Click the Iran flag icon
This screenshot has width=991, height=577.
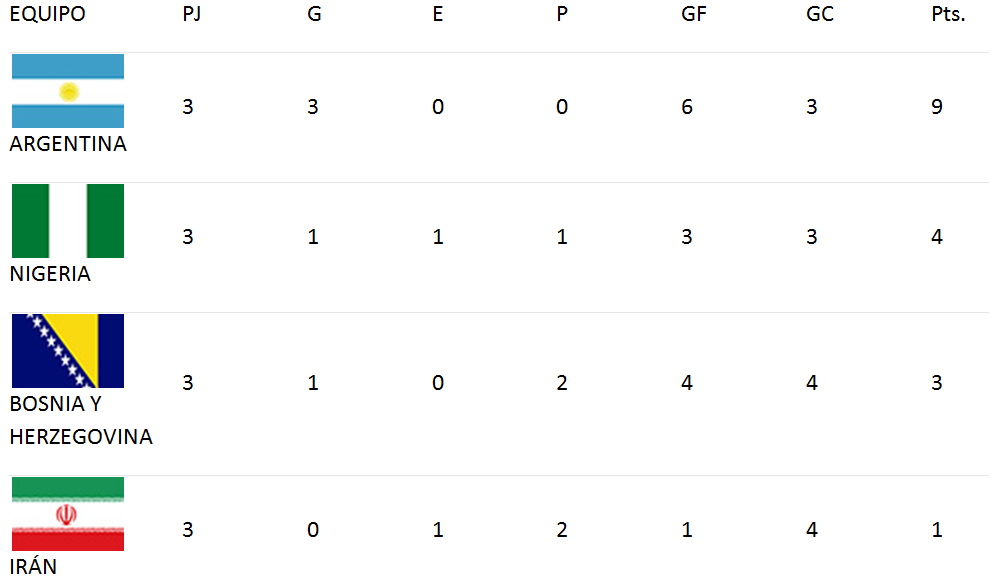68,514
